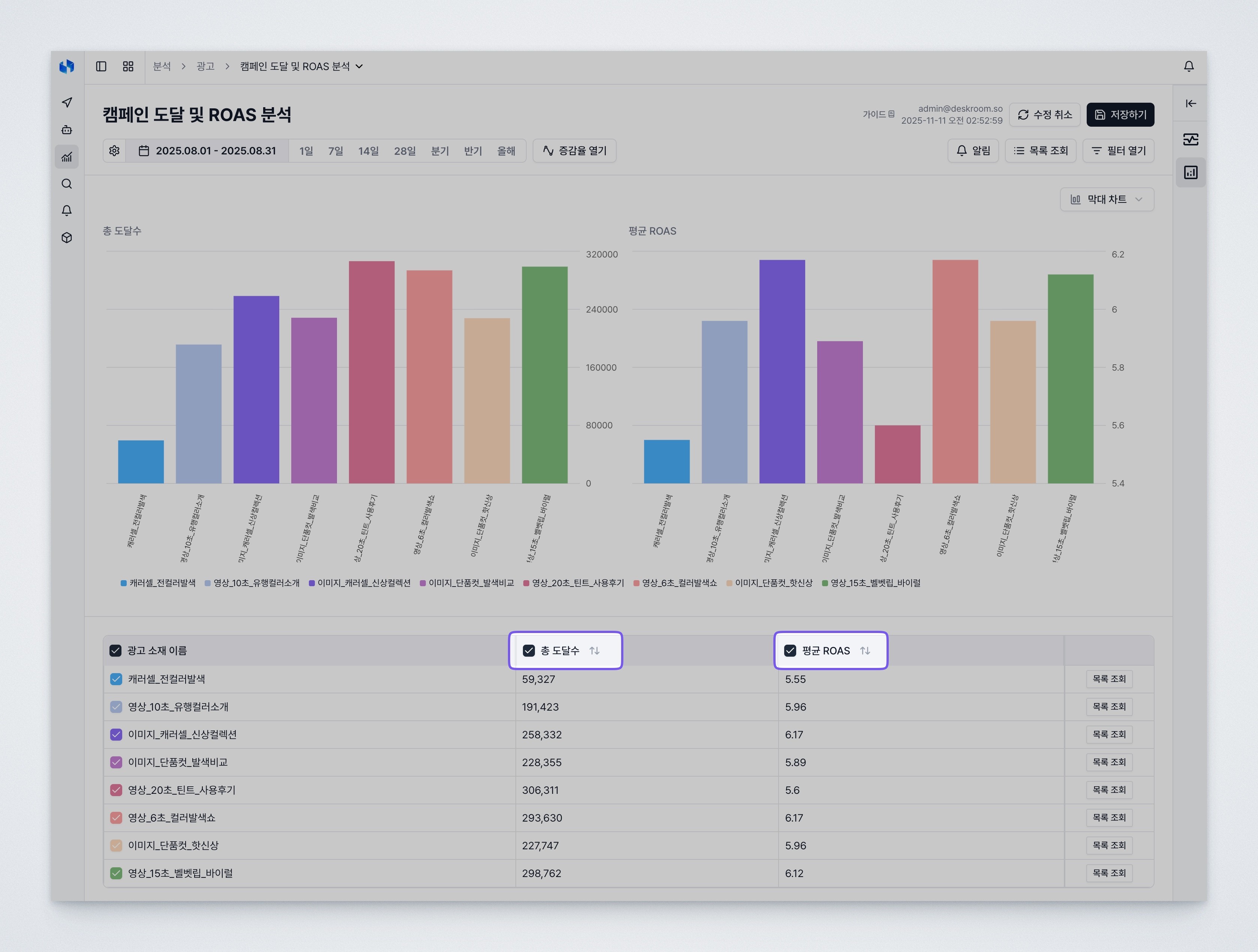Switch to the 분기 period tab
This screenshot has width=1258, height=952.
(440, 151)
